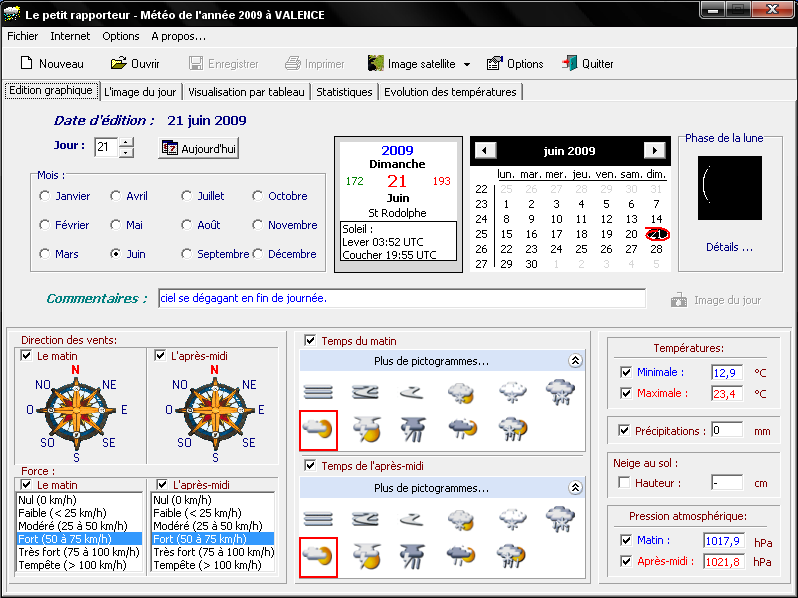Select the Juillet month radio button

click(x=187, y=196)
